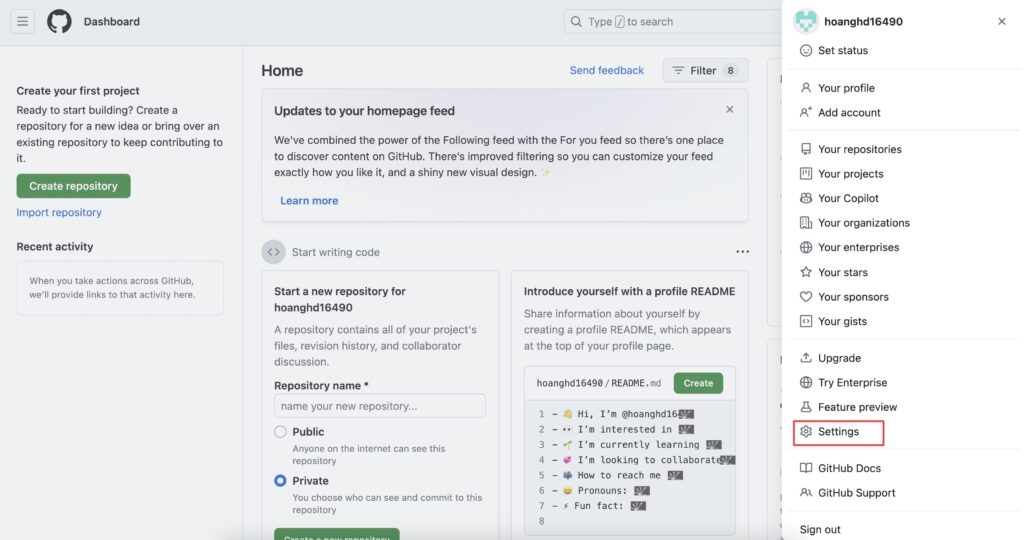Click hoanghd16490 avatar in side panel
Image resolution: width=1024 pixels, height=540 pixels.
[805, 22]
